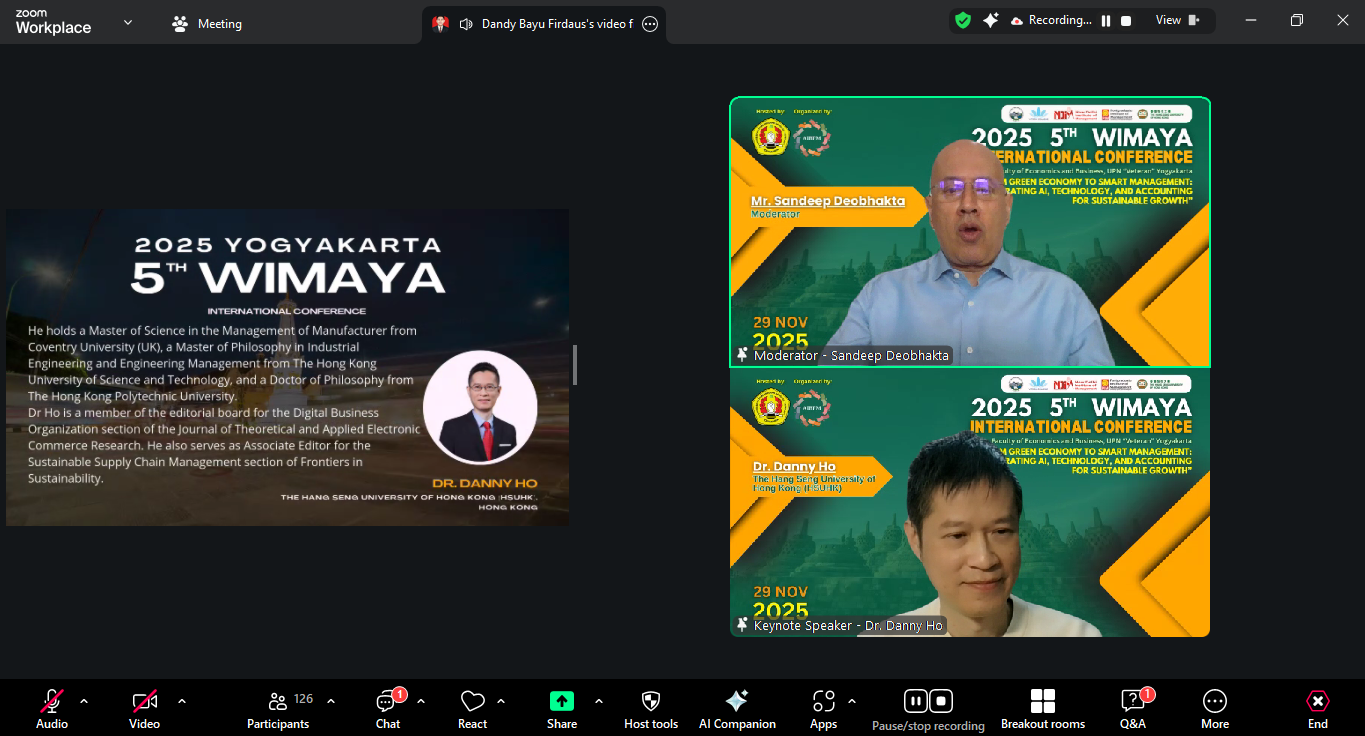Open Zoom Workplace dropdown chevron
This screenshot has width=1365, height=736.
click(x=128, y=22)
